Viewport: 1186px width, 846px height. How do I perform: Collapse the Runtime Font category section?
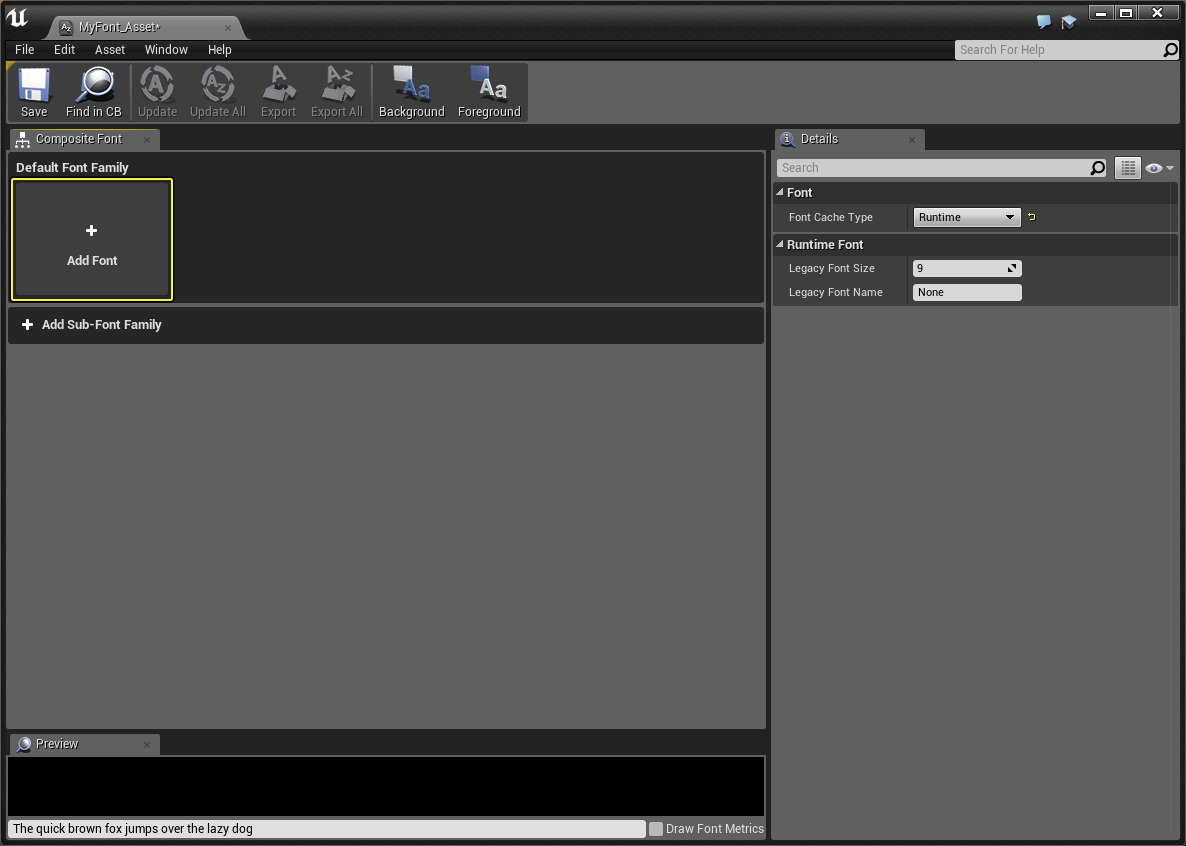780,244
